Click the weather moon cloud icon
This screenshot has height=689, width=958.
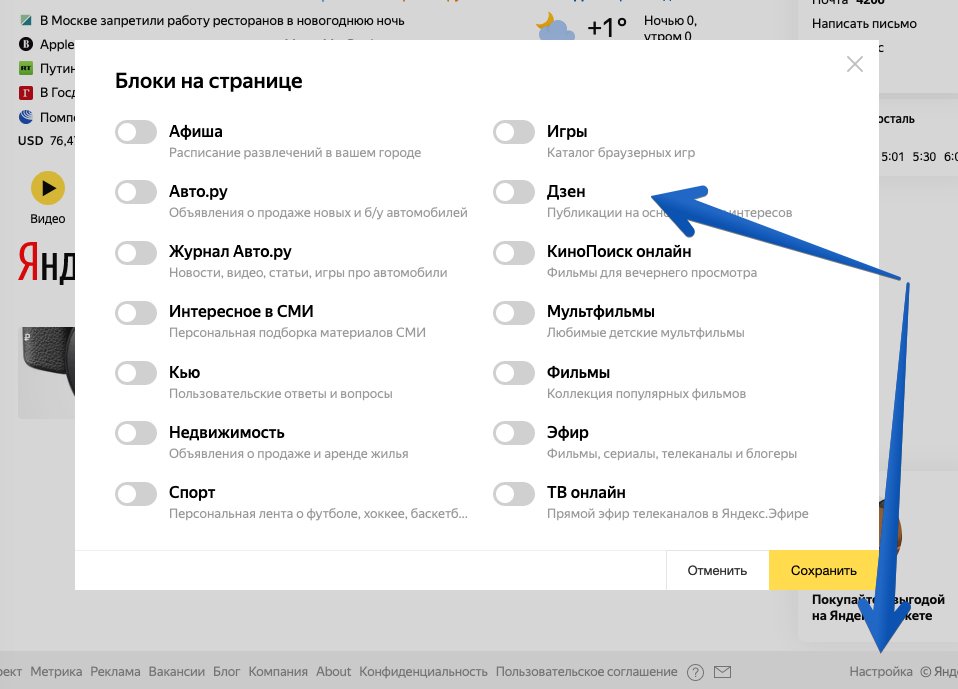point(555,27)
